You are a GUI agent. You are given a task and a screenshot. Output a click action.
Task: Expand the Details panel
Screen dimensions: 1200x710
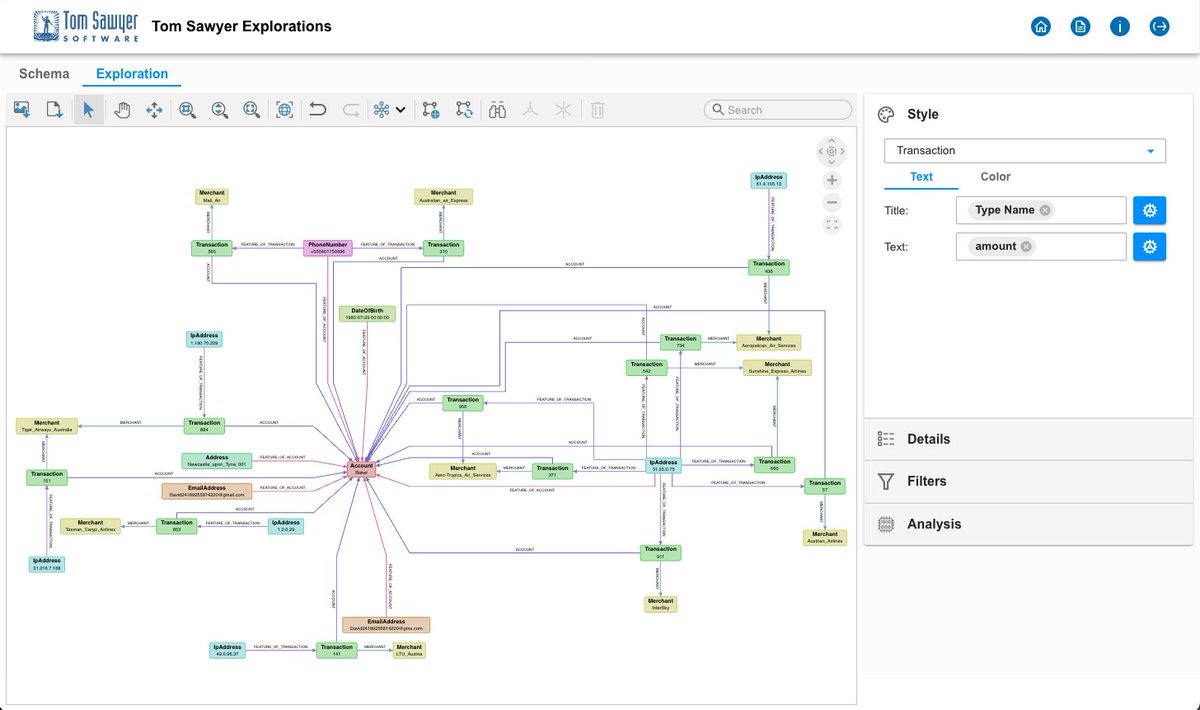[1029, 439]
